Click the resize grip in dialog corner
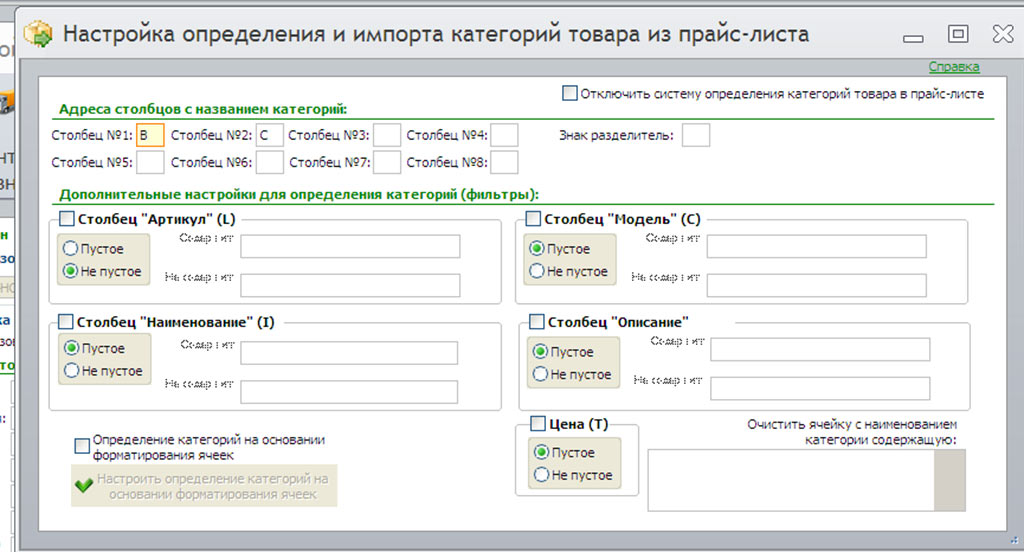Viewport: 1024px width, 552px height. 1014,540
